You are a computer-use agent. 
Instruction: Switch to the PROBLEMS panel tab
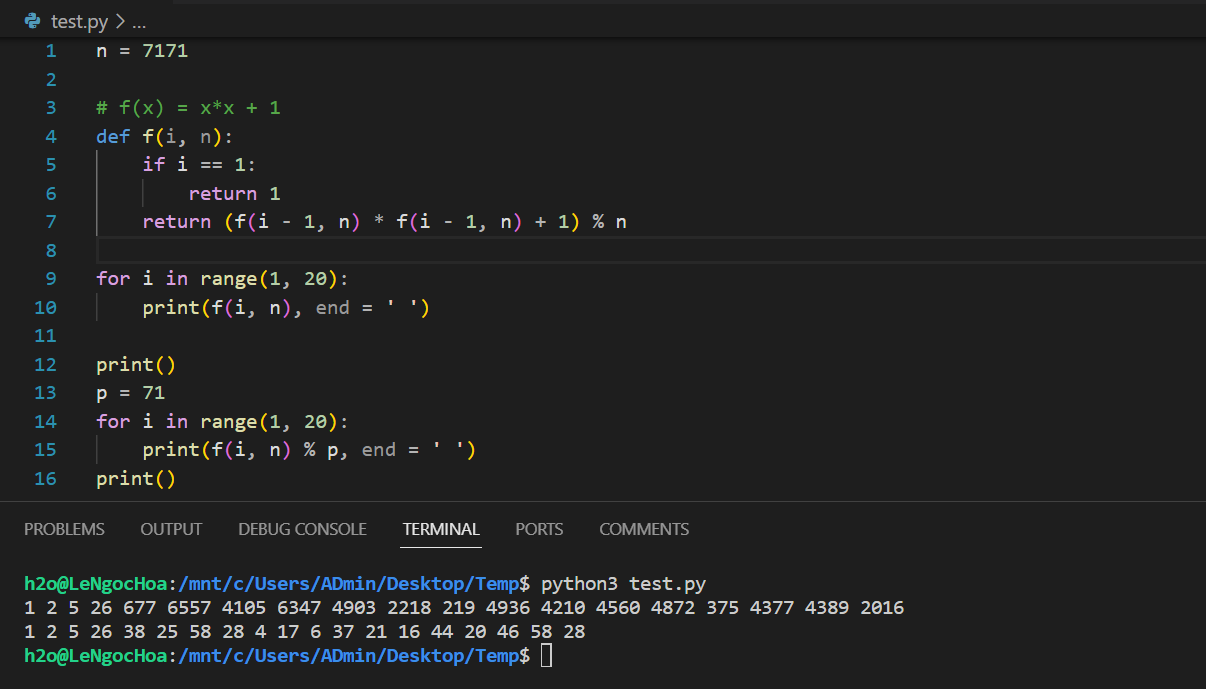coord(64,529)
